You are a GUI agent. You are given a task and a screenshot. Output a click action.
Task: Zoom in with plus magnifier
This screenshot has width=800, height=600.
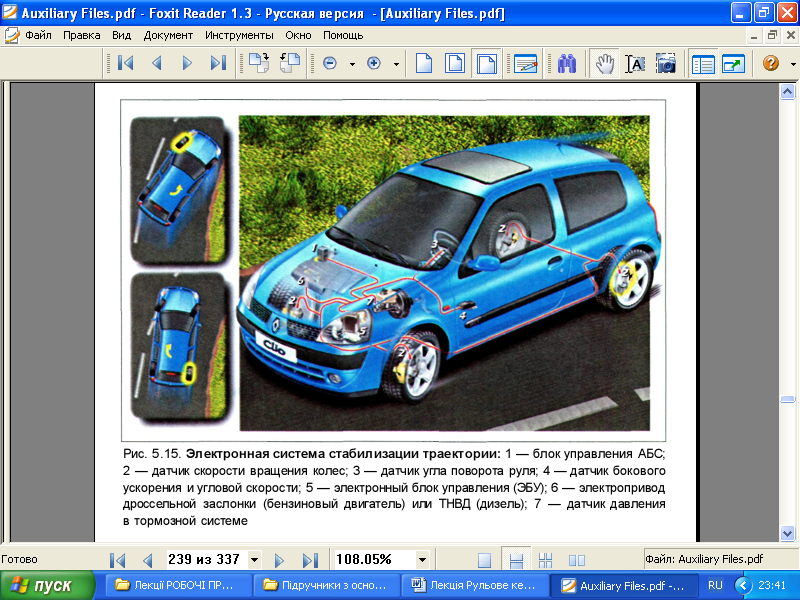[374, 63]
